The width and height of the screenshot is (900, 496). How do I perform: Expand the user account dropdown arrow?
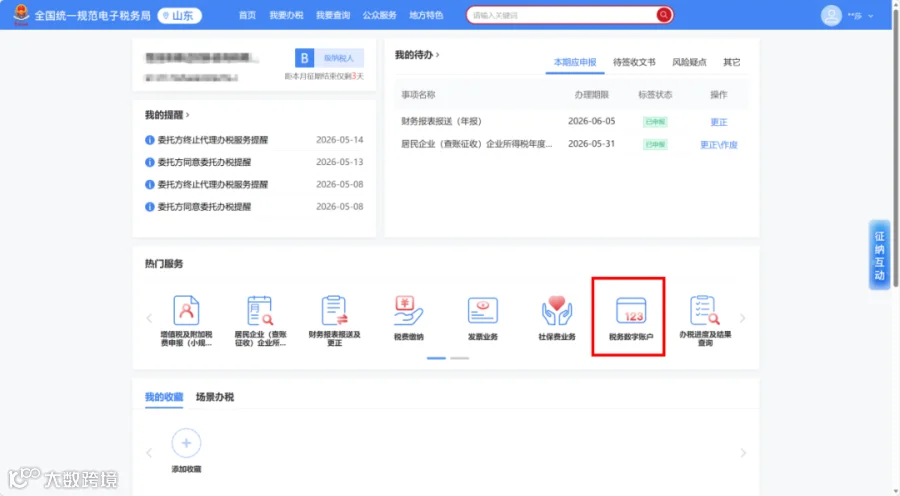871,16
